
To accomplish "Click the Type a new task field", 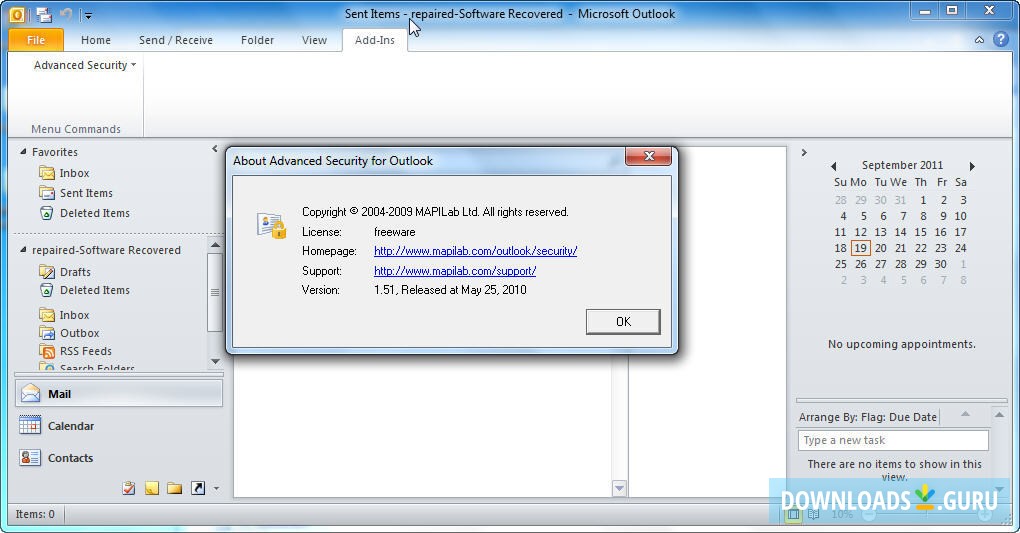I will click(x=893, y=440).
